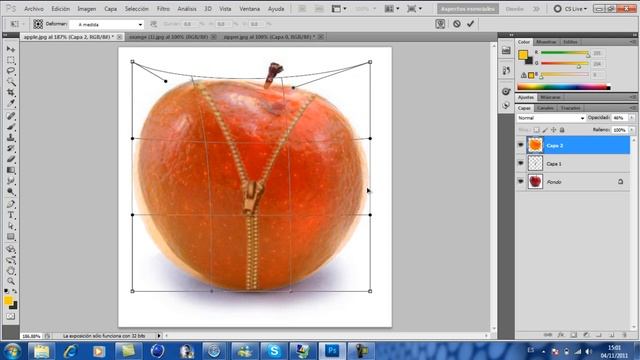Select the Capa 2 layer thumbnail
Screen dimensions: 640x360
click(535, 145)
